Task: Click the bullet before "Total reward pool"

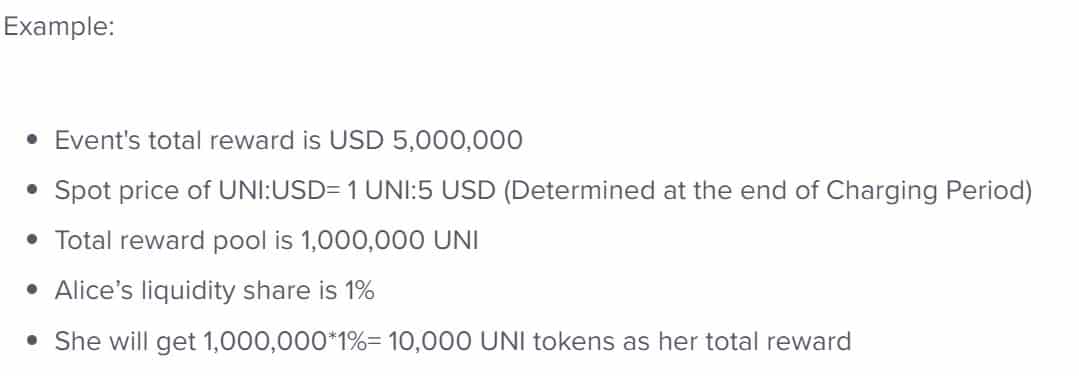Action: point(32,241)
